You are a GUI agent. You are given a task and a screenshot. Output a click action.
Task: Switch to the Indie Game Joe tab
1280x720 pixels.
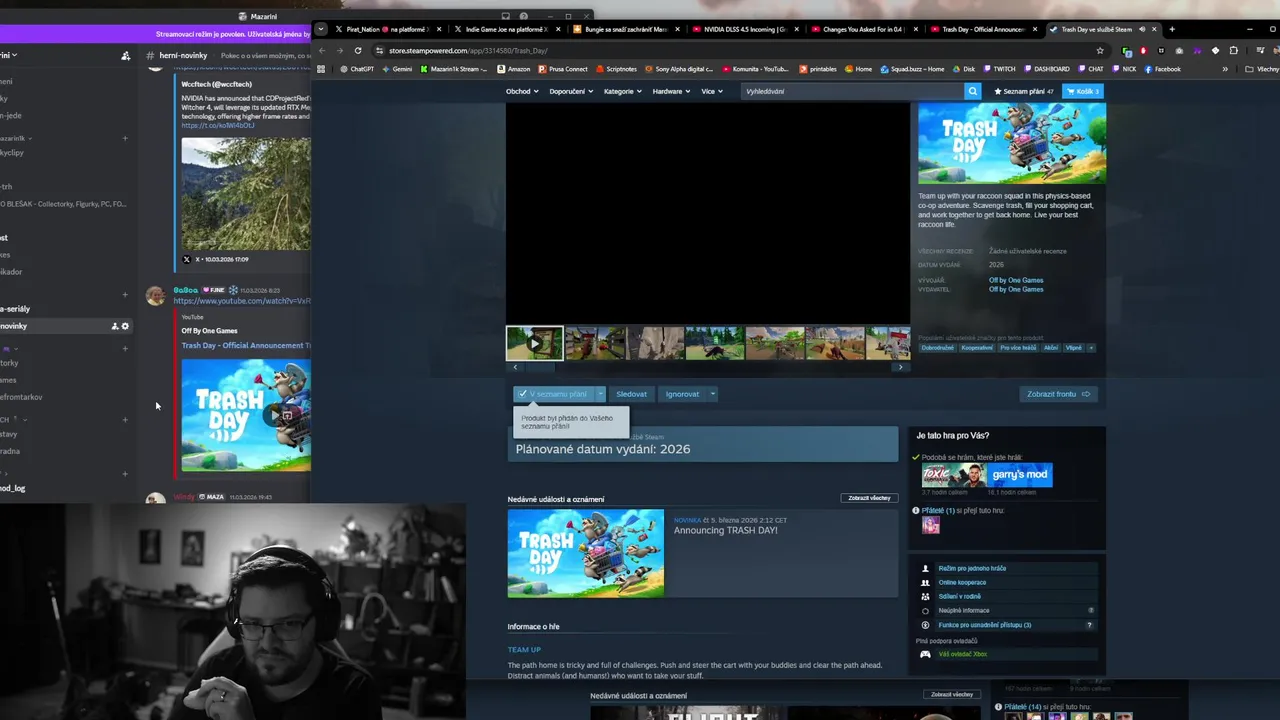pos(507,29)
